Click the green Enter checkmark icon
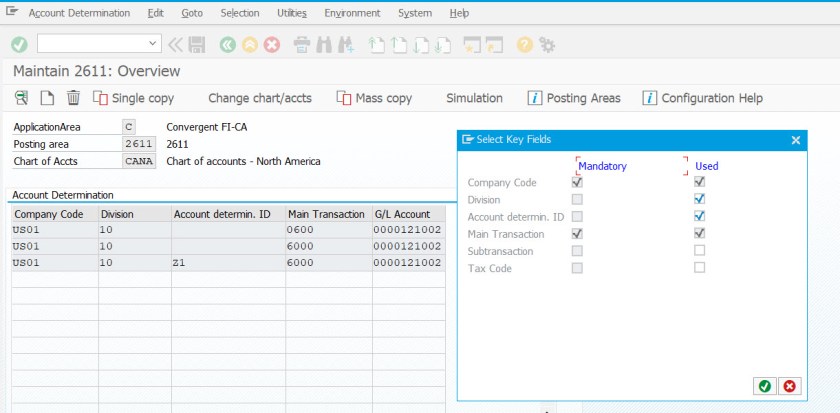Viewport: 840px width, 413px height. (19, 44)
